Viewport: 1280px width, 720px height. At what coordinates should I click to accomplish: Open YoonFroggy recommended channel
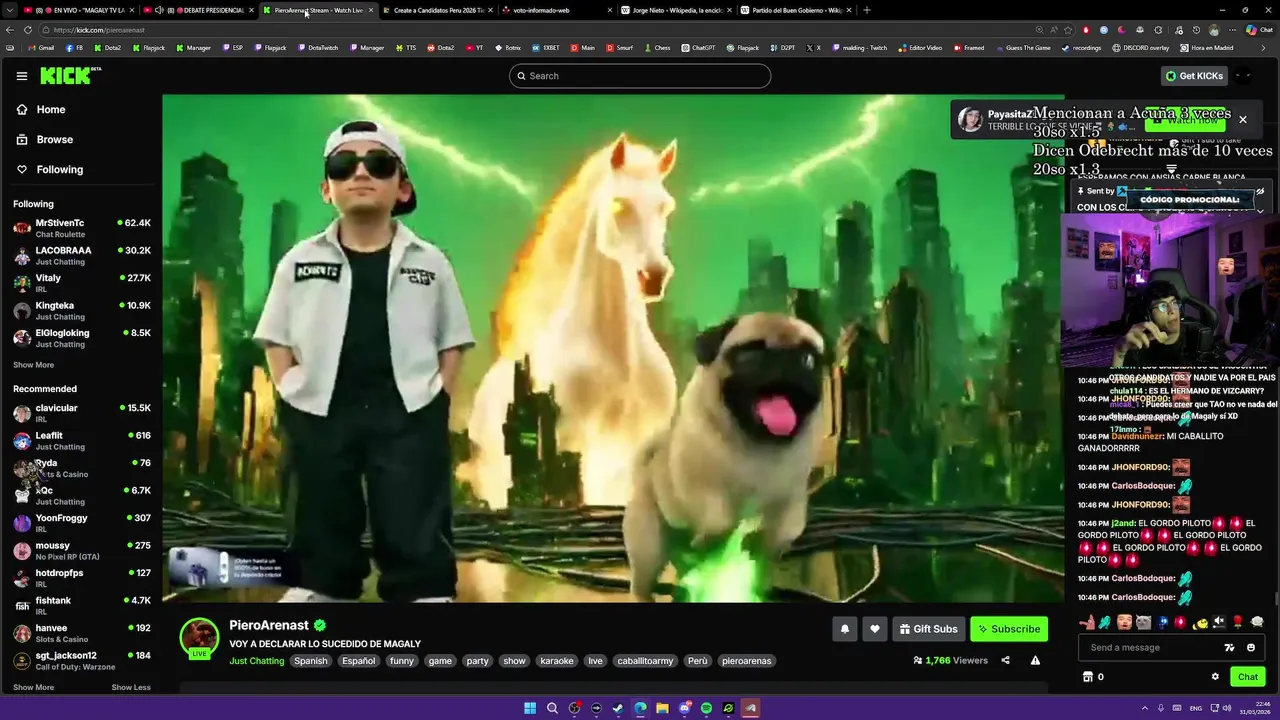pyautogui.click(x=82, y=523)
